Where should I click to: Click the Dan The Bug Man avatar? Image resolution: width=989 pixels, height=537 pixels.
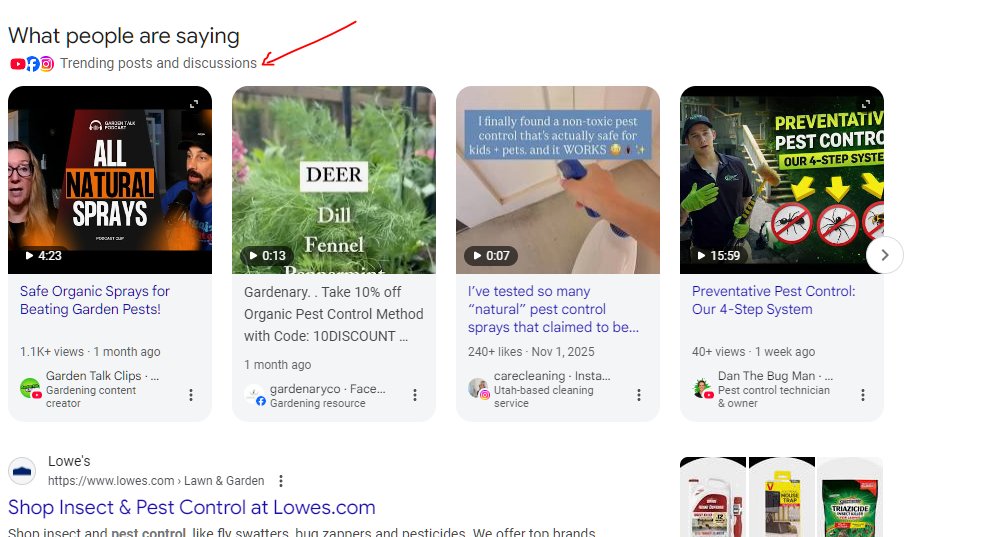click(702, 389)
